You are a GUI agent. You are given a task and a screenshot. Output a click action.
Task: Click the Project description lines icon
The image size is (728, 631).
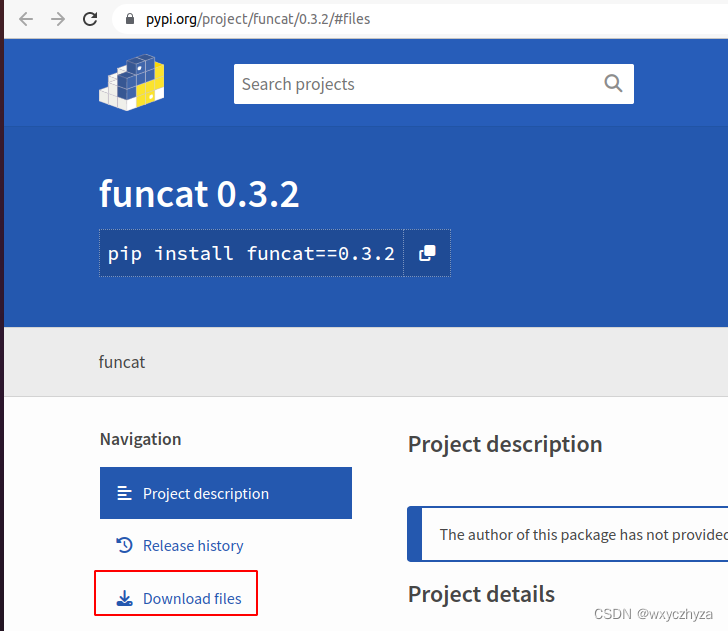click(124, 493)
